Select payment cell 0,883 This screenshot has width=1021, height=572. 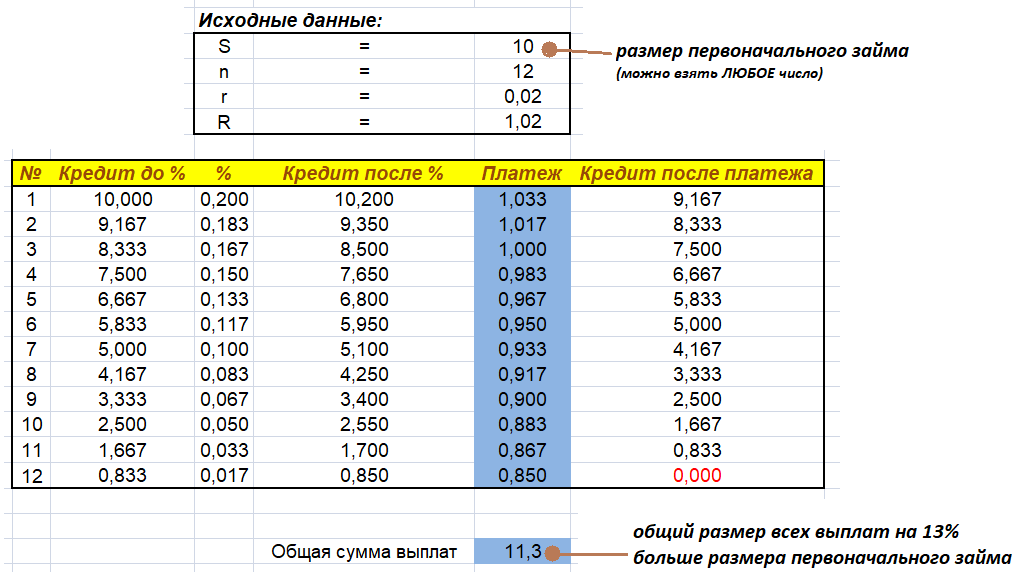(522, 425)
